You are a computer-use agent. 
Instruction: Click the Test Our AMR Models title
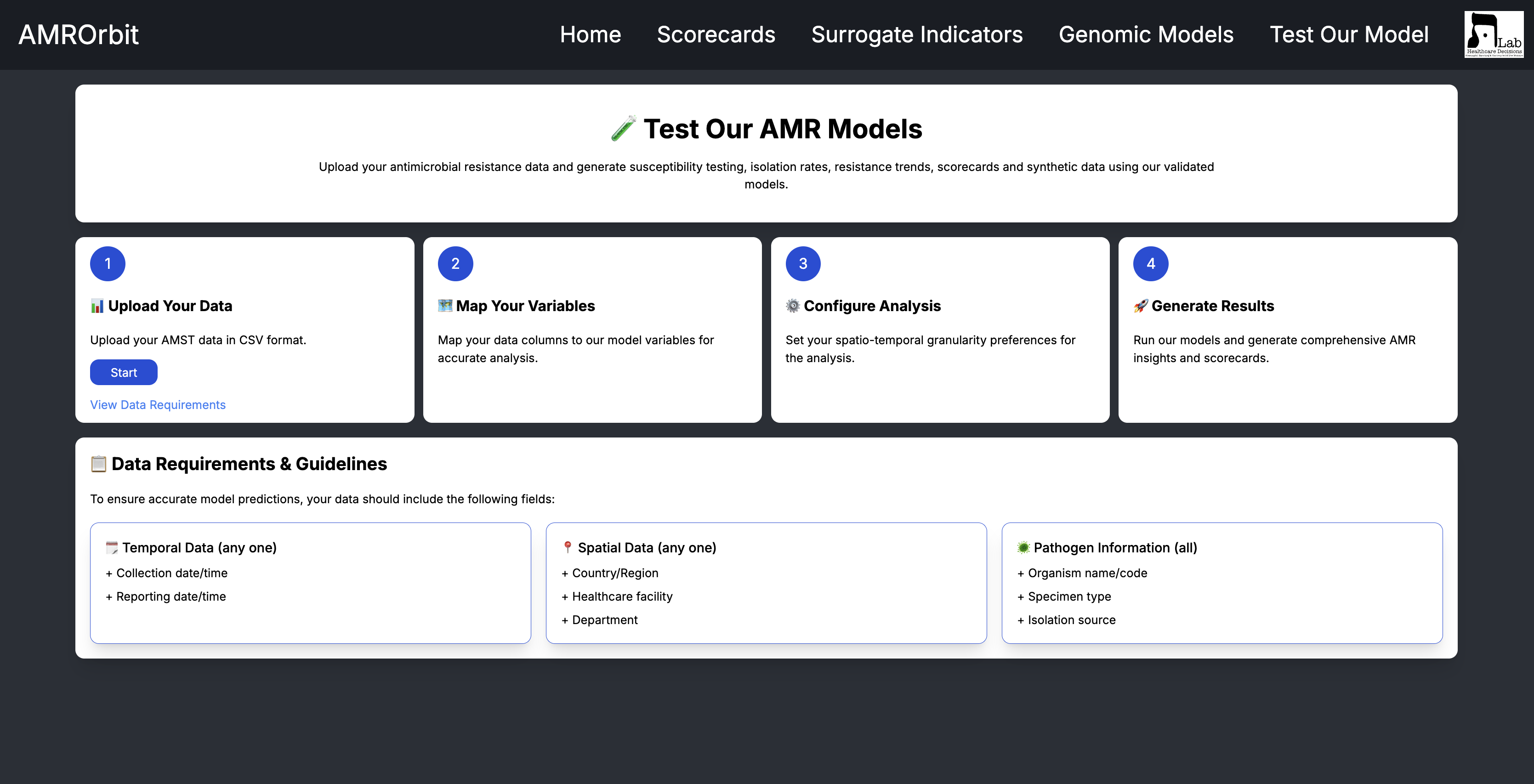pos(783,129)
